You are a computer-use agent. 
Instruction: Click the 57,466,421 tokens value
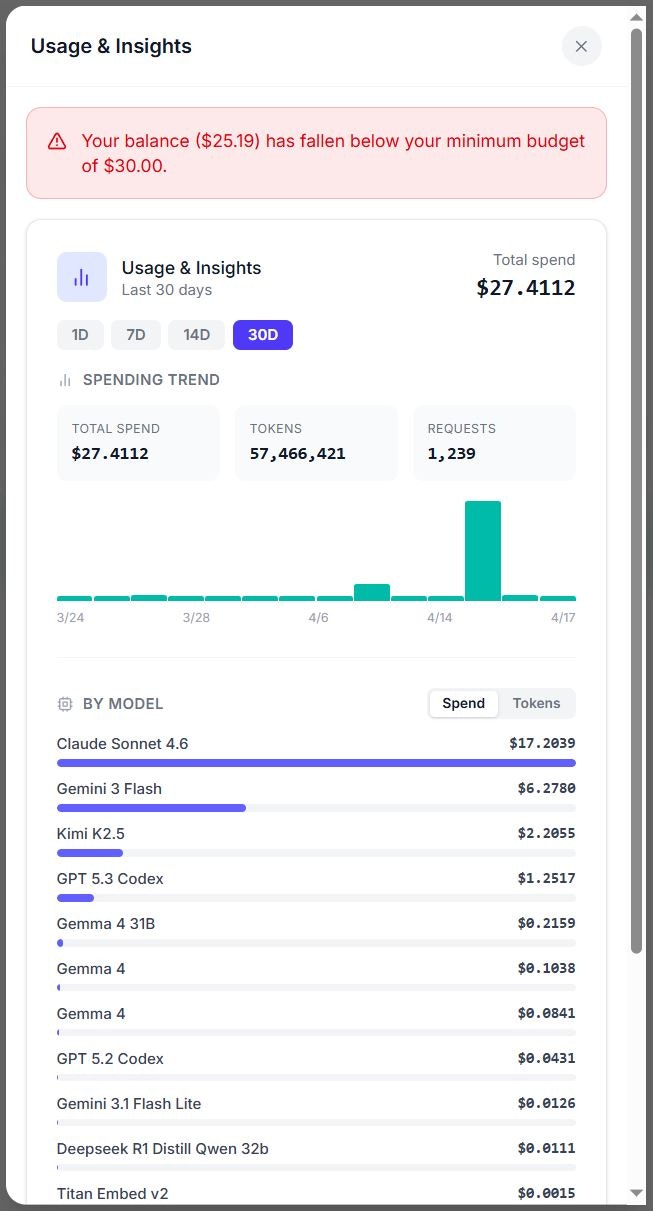pos(298,454)
